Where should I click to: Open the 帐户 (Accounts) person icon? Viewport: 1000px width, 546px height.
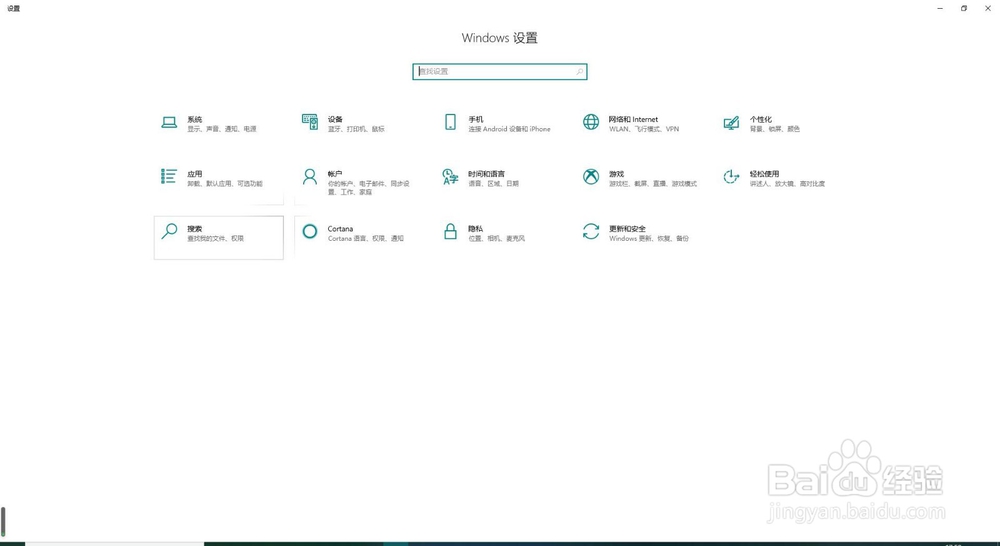coord(310,177)
